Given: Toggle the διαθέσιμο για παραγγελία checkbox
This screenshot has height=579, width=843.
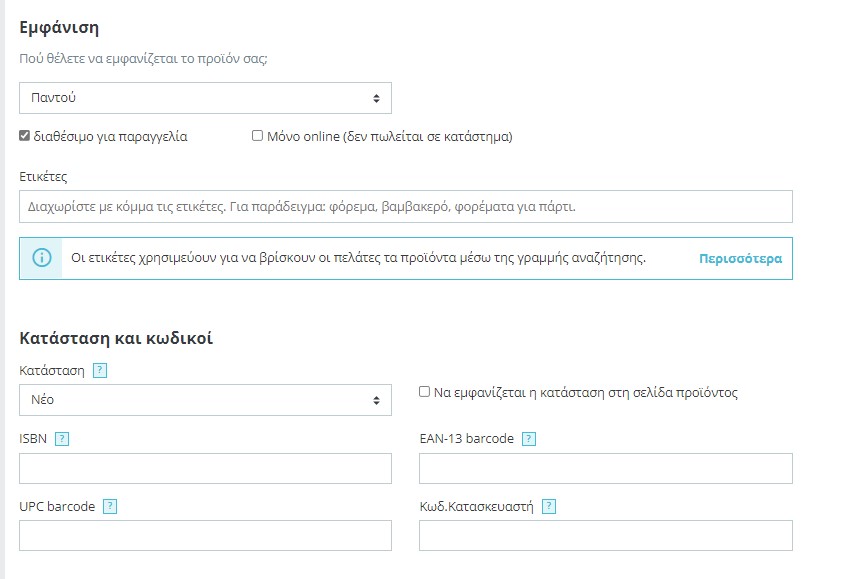Looking at the screenshot, I should pyautogui.click(x=25, y=136).
